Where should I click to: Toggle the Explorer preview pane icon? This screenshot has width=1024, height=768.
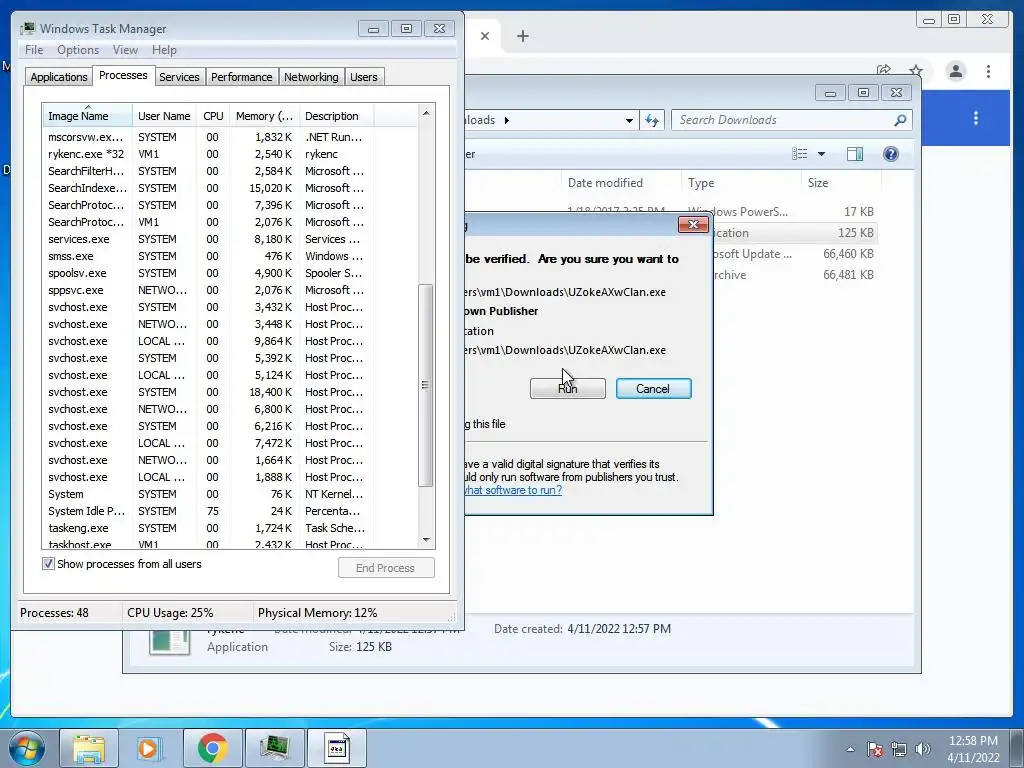[854, 154]
